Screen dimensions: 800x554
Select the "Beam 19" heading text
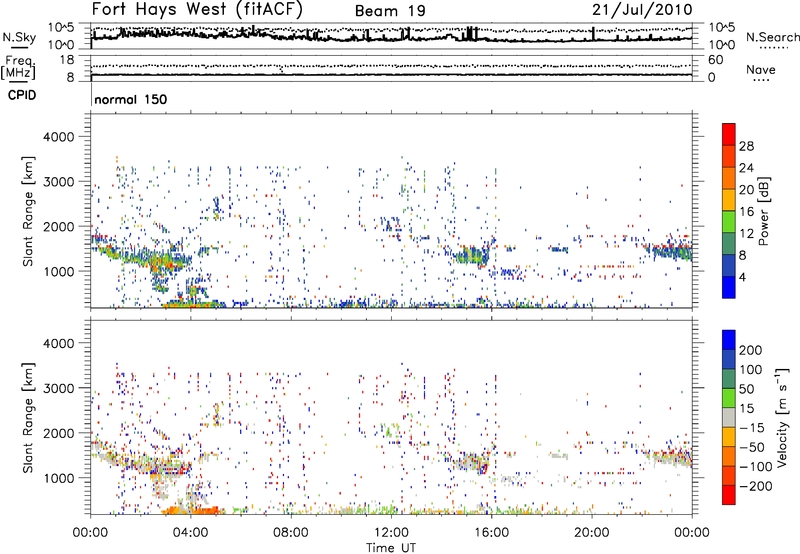390,11
